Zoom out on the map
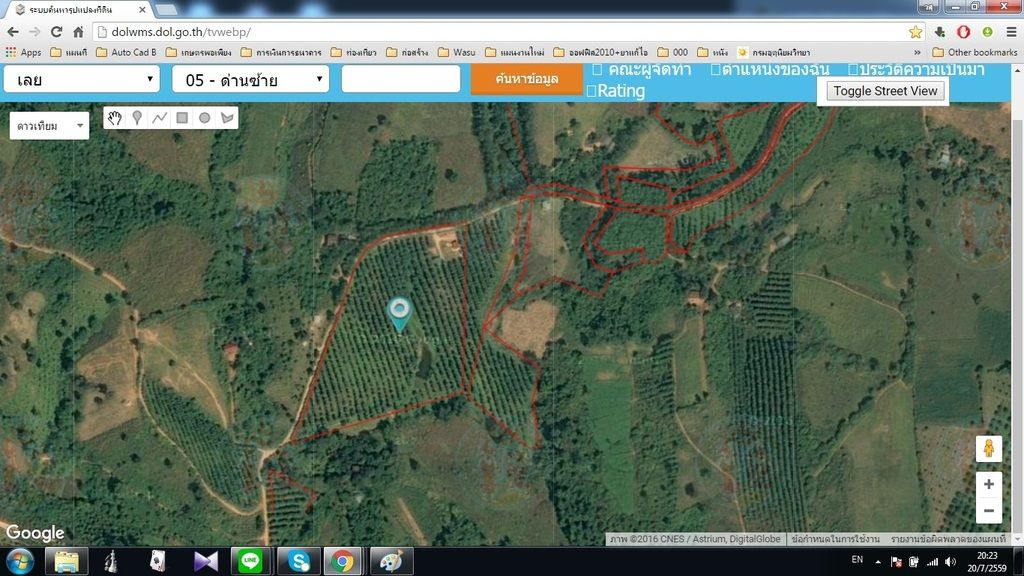Image resolution: width=1024 pixels, height=576 pixels. pyautogui.click(x=989, y=510)
